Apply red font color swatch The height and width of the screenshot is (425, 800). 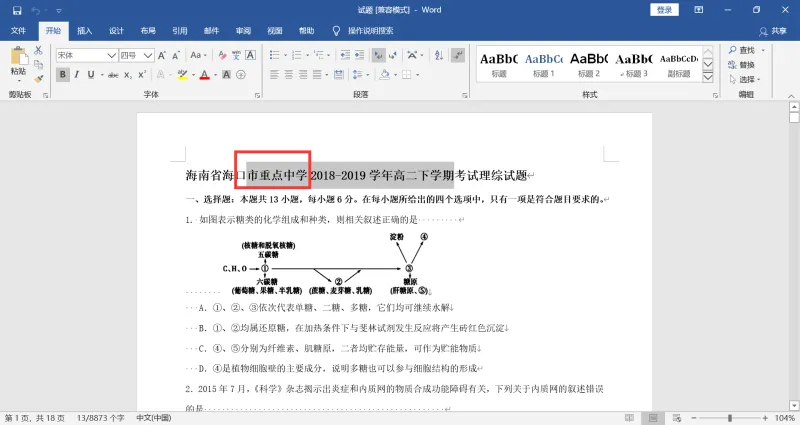coord(205,75)
